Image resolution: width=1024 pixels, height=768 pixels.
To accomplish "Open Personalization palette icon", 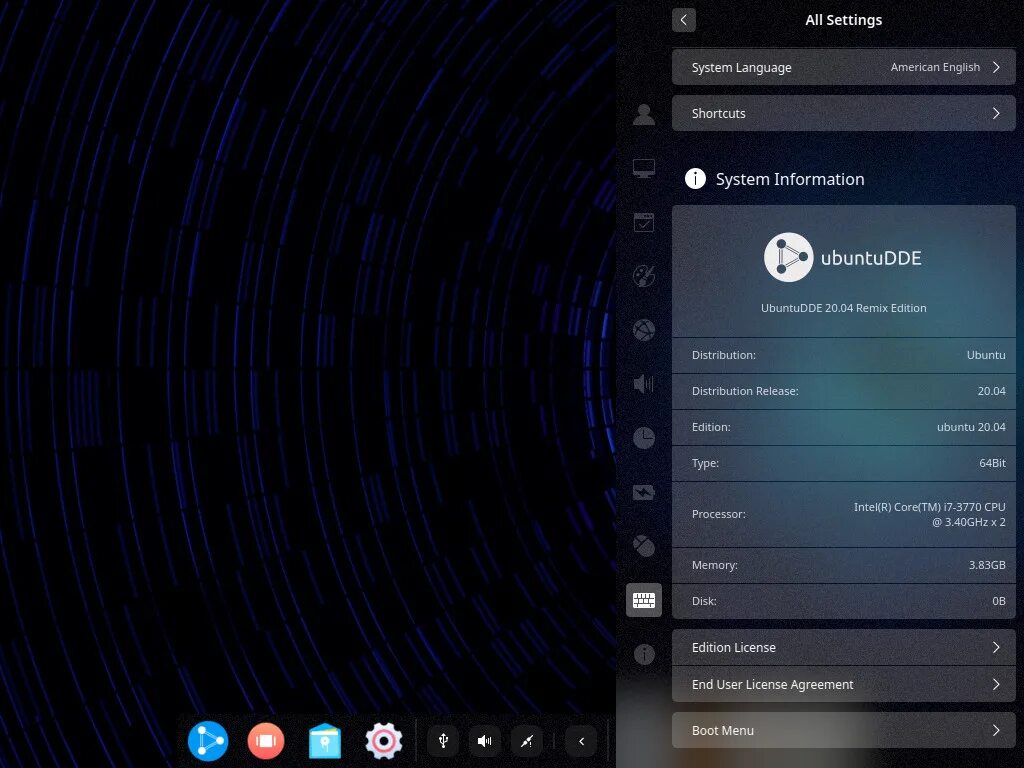I will (644, 276).
